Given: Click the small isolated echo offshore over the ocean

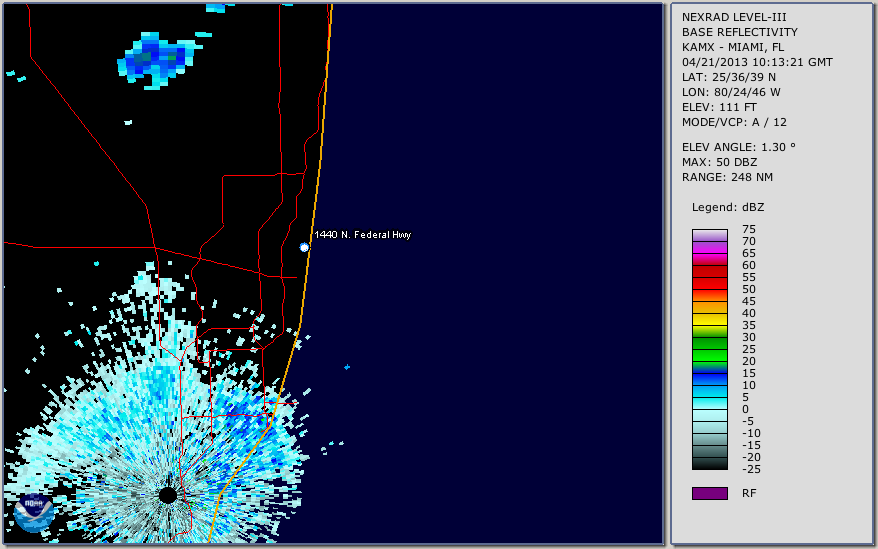Looking at the screenshot, I should pyautogui.click(x=347, y=367).
